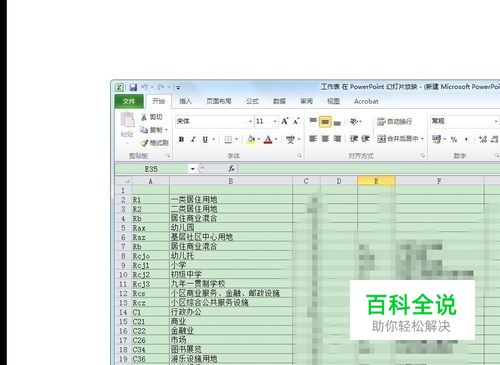
Task: Toggle Center horizontal alignment
Action: (325, 139)
